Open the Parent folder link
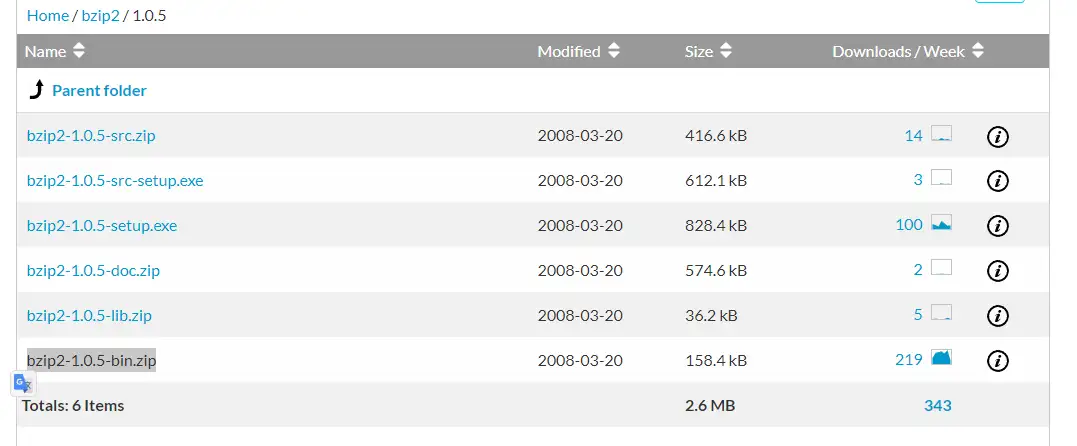 coord(99,91)
